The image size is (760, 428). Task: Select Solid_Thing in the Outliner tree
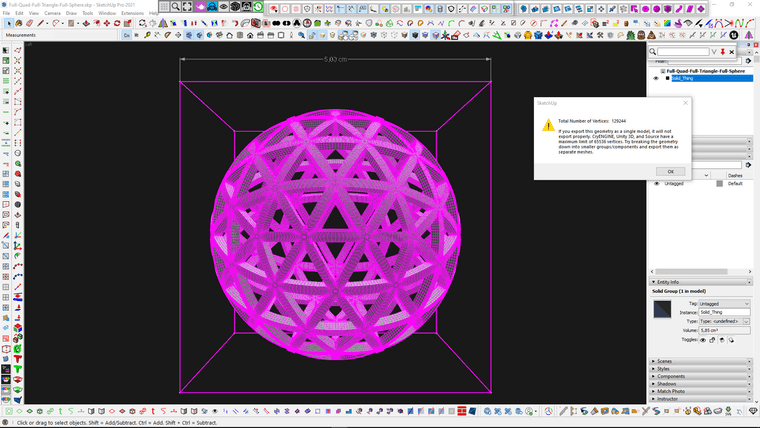[x=682, y=78]
